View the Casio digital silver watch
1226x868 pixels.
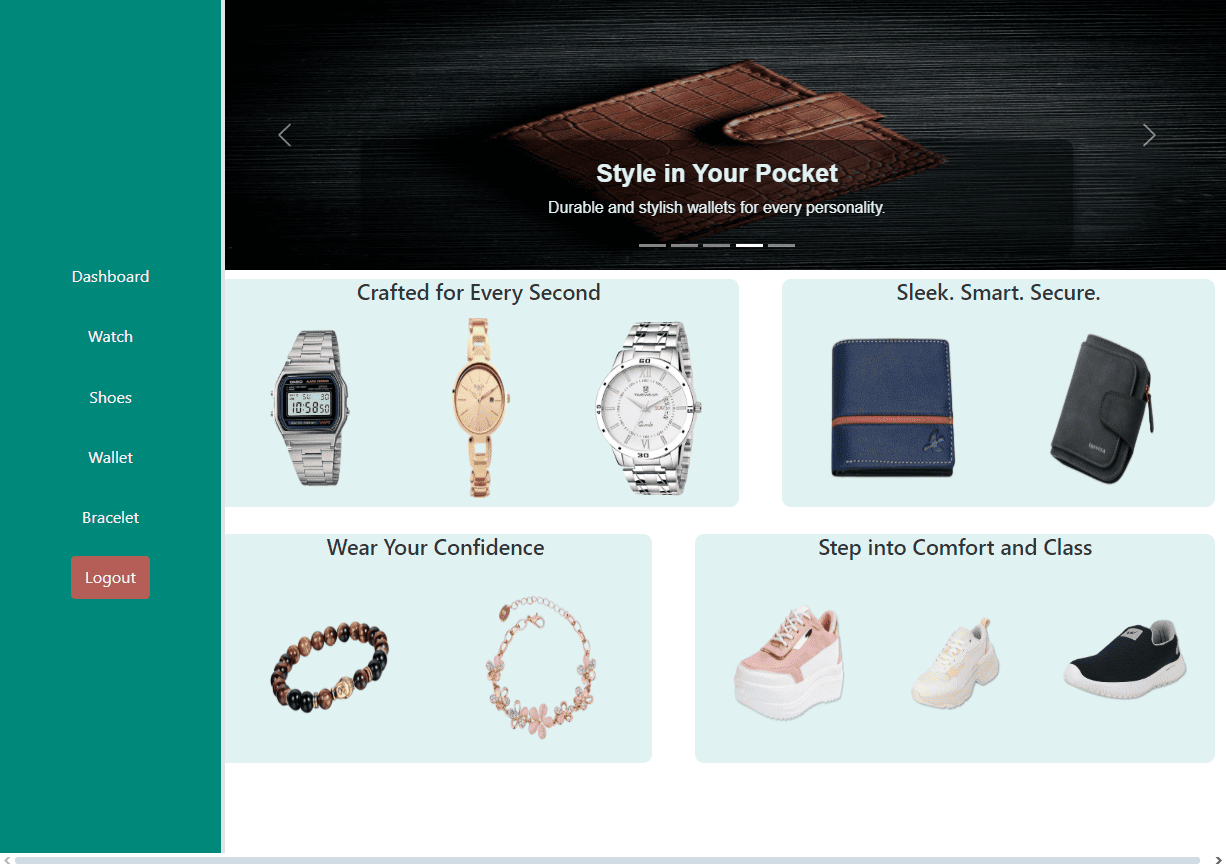tap(308, 407)
